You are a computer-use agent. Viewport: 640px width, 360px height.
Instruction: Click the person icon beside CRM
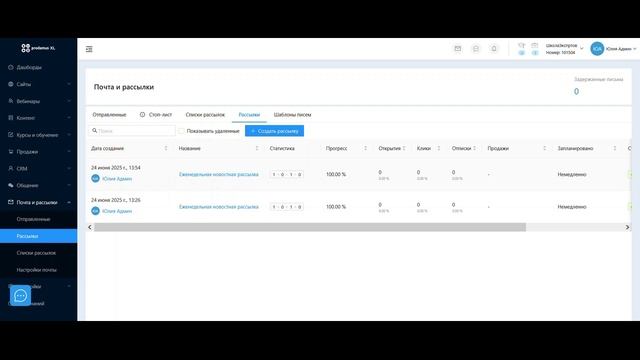(x=11, y=168)
